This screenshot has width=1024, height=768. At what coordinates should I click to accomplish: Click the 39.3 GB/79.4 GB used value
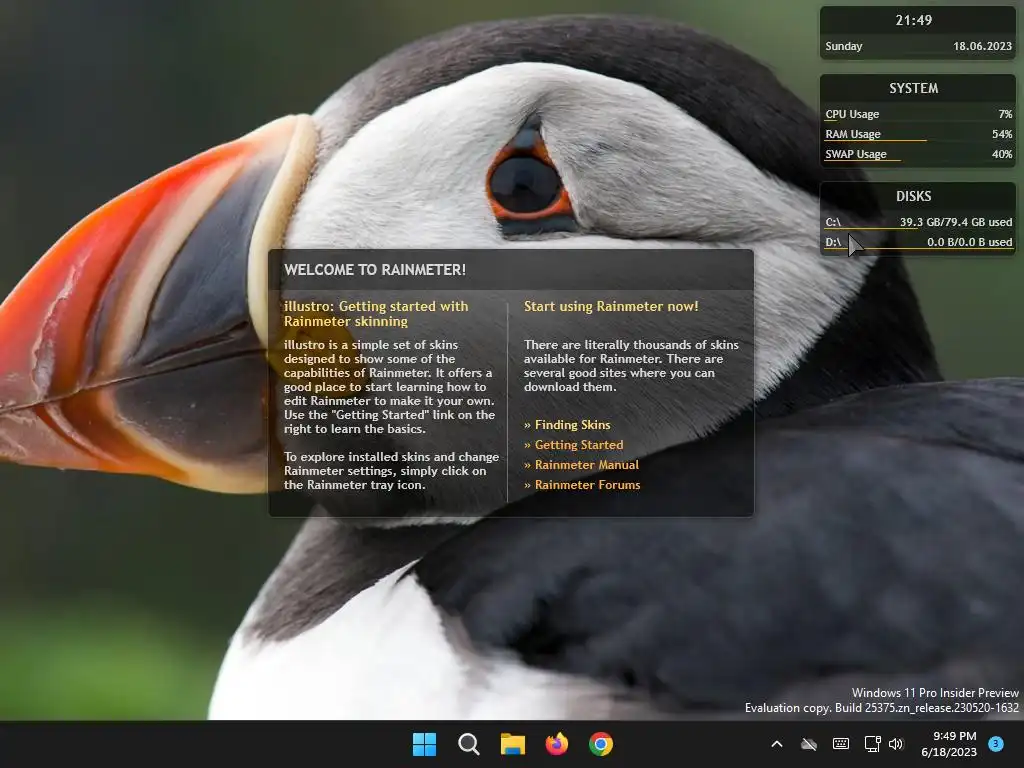pyautogui.click(x=956, y=222)
